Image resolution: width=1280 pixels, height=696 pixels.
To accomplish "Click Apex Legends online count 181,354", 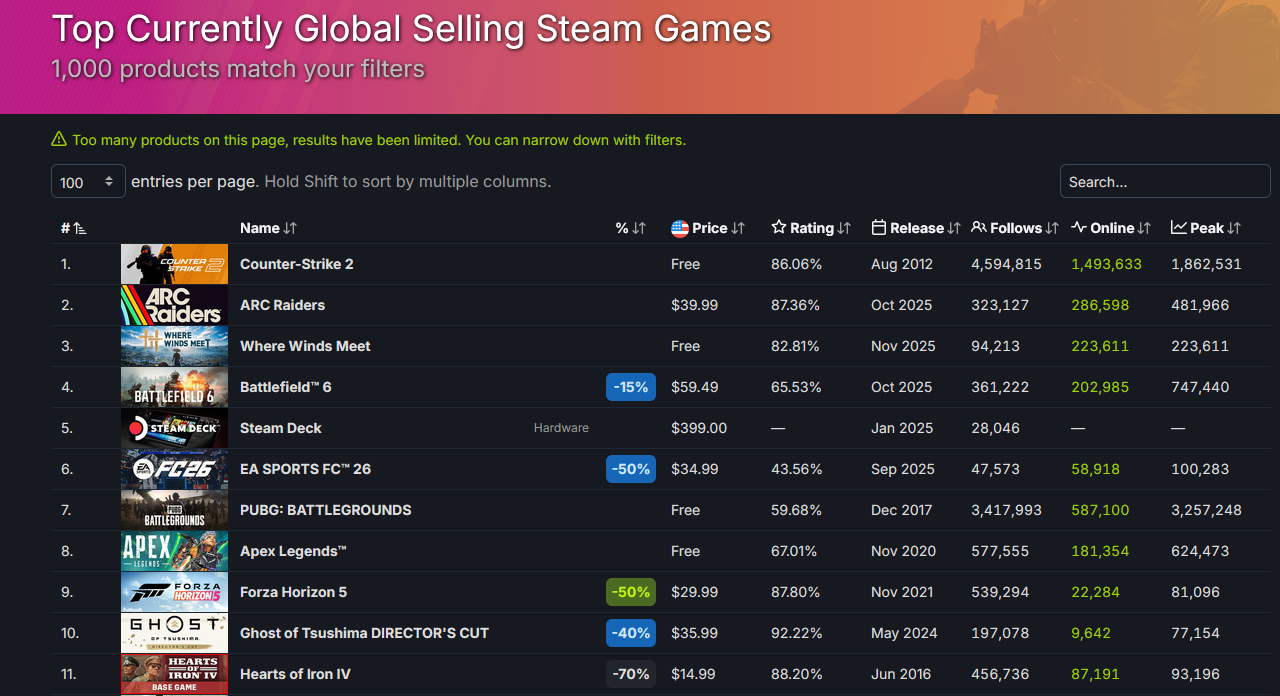I will [x=1100, y=551].
